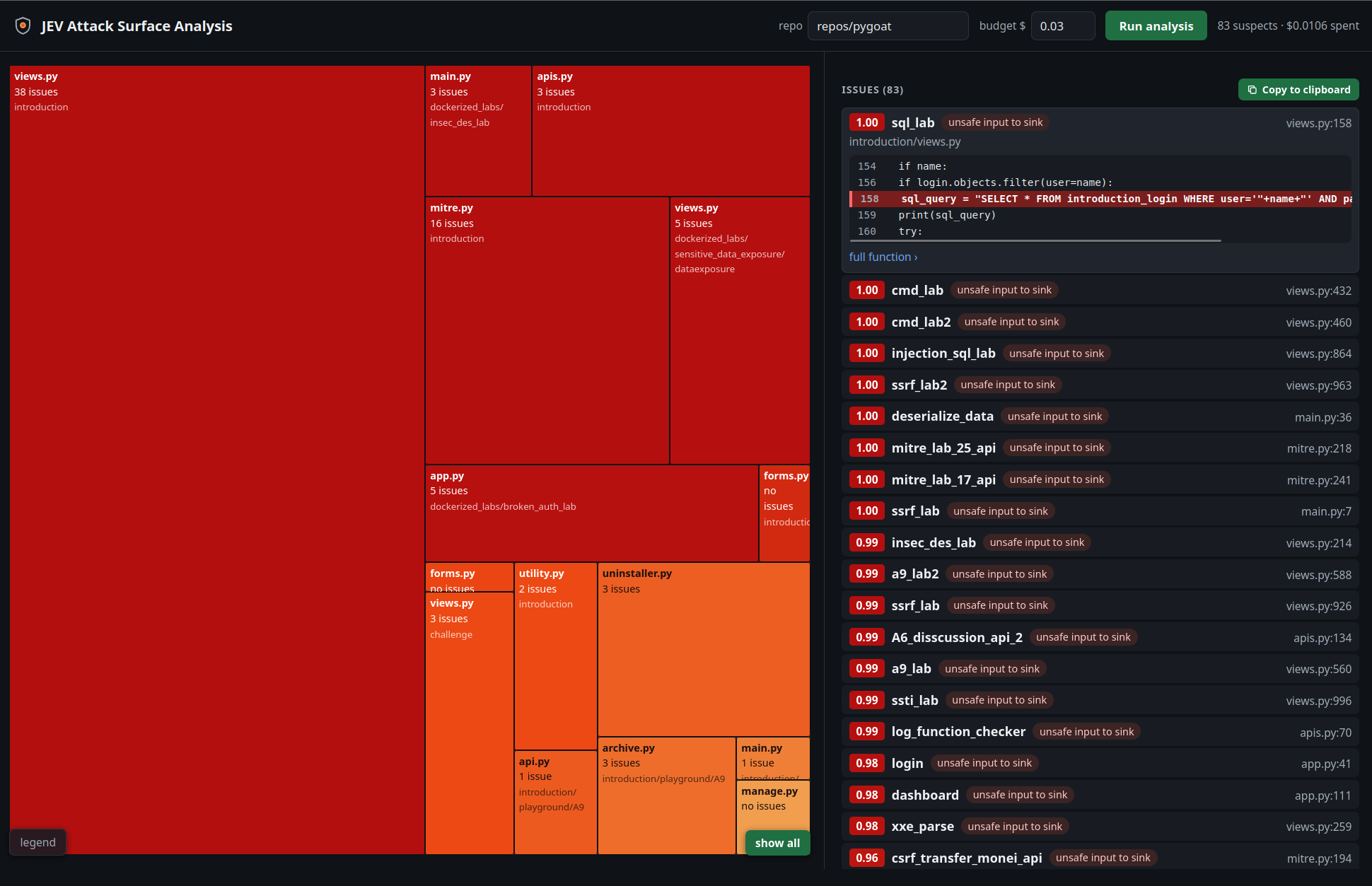Screen dimensions: 1372x886
Task: Click highlighted code line 158
Action: (x=1100, y=199)
